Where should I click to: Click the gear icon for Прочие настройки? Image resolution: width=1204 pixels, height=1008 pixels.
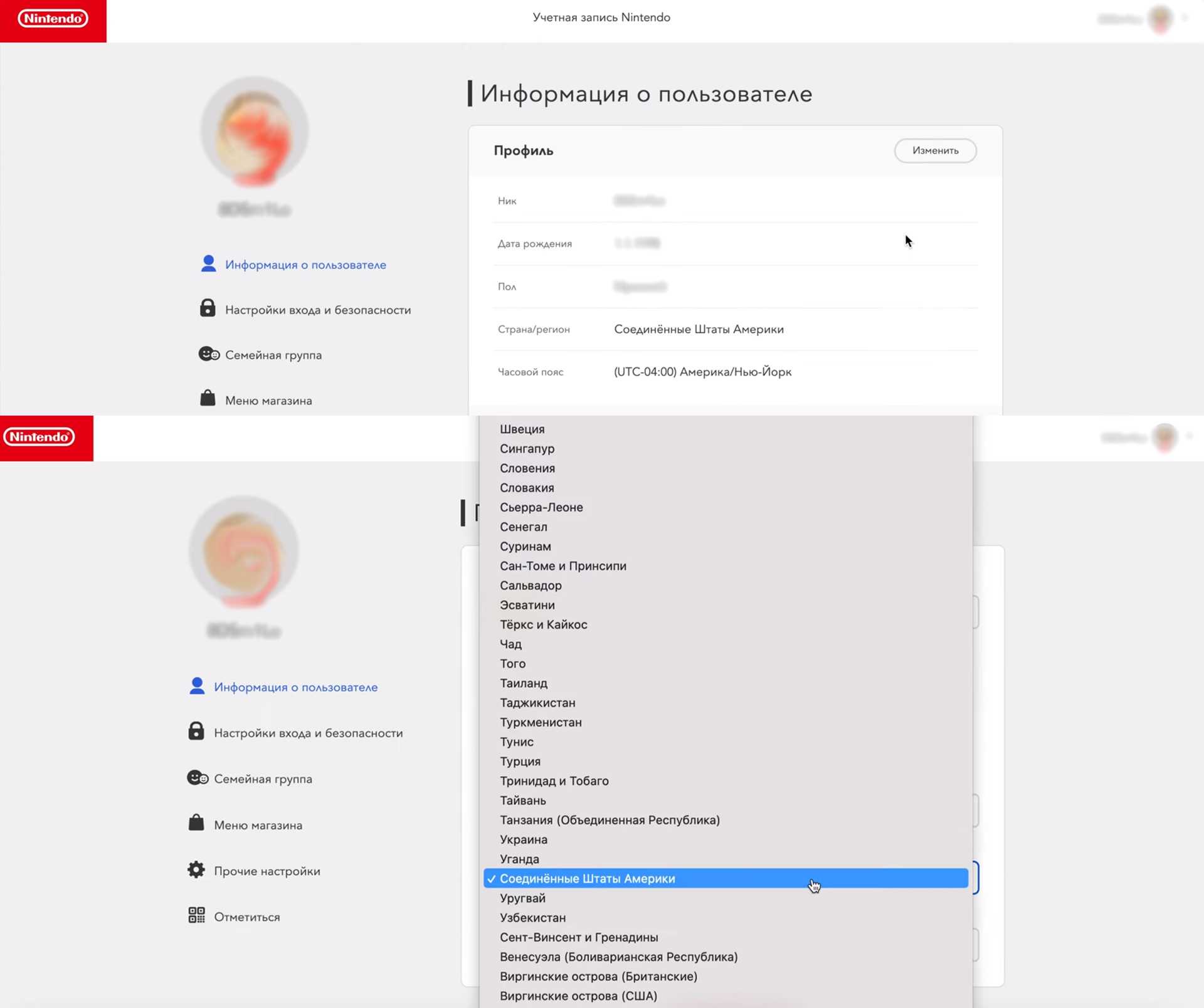[196, 869]
